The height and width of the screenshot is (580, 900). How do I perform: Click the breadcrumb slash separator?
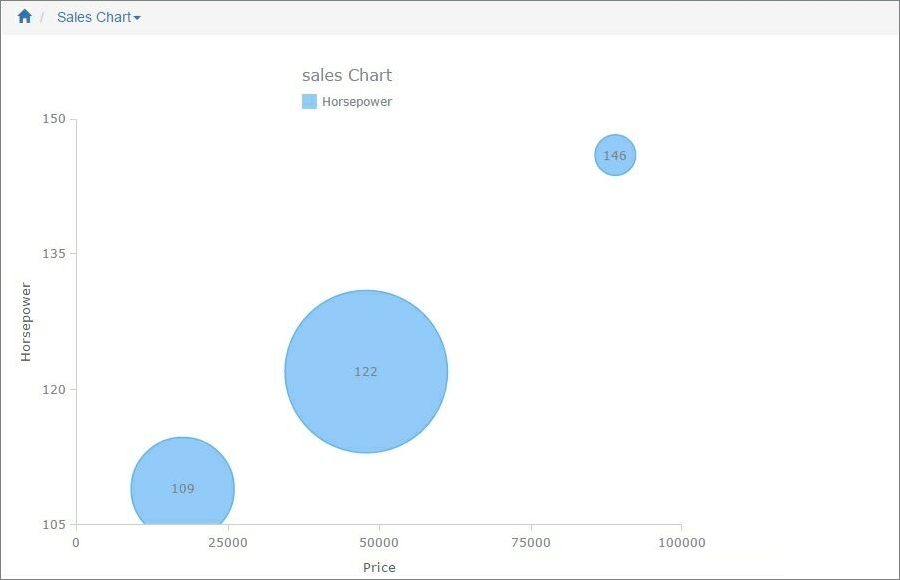pyautogui.click(x=42, y=17)
